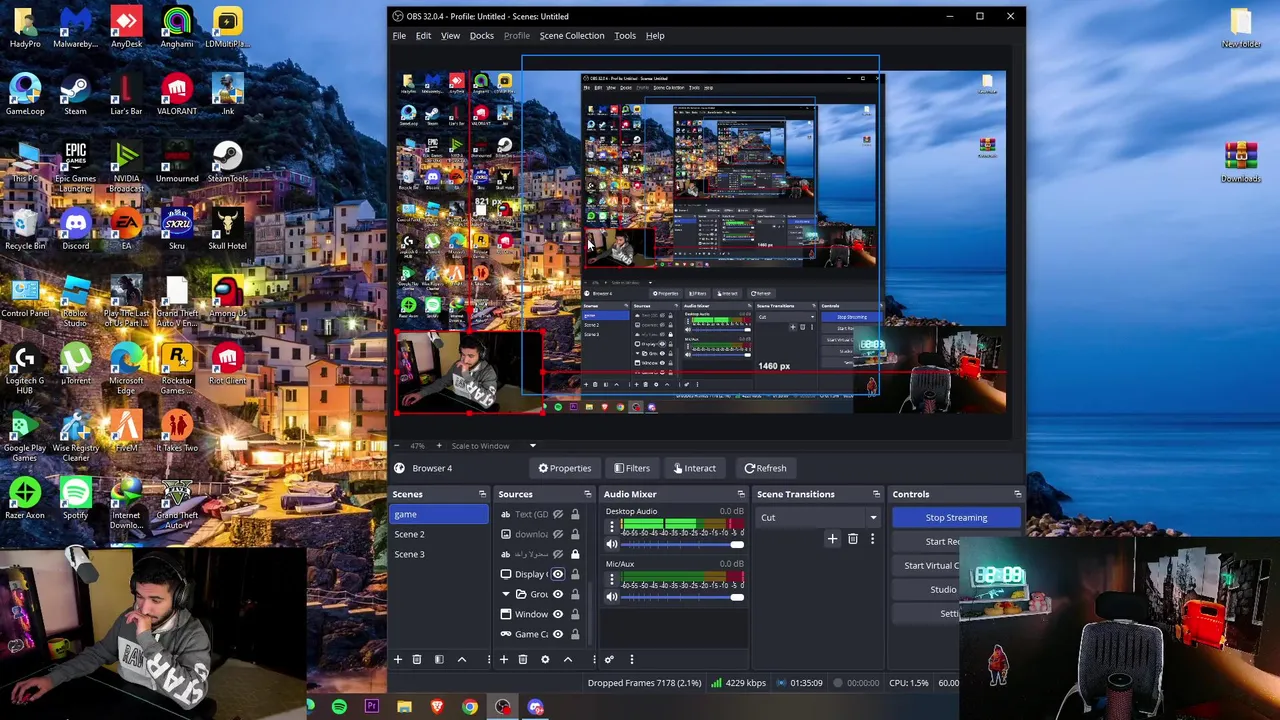Zoom in preview with plus icon
The height and width of the screenshot is (720, 1280).
click(438, 446)
